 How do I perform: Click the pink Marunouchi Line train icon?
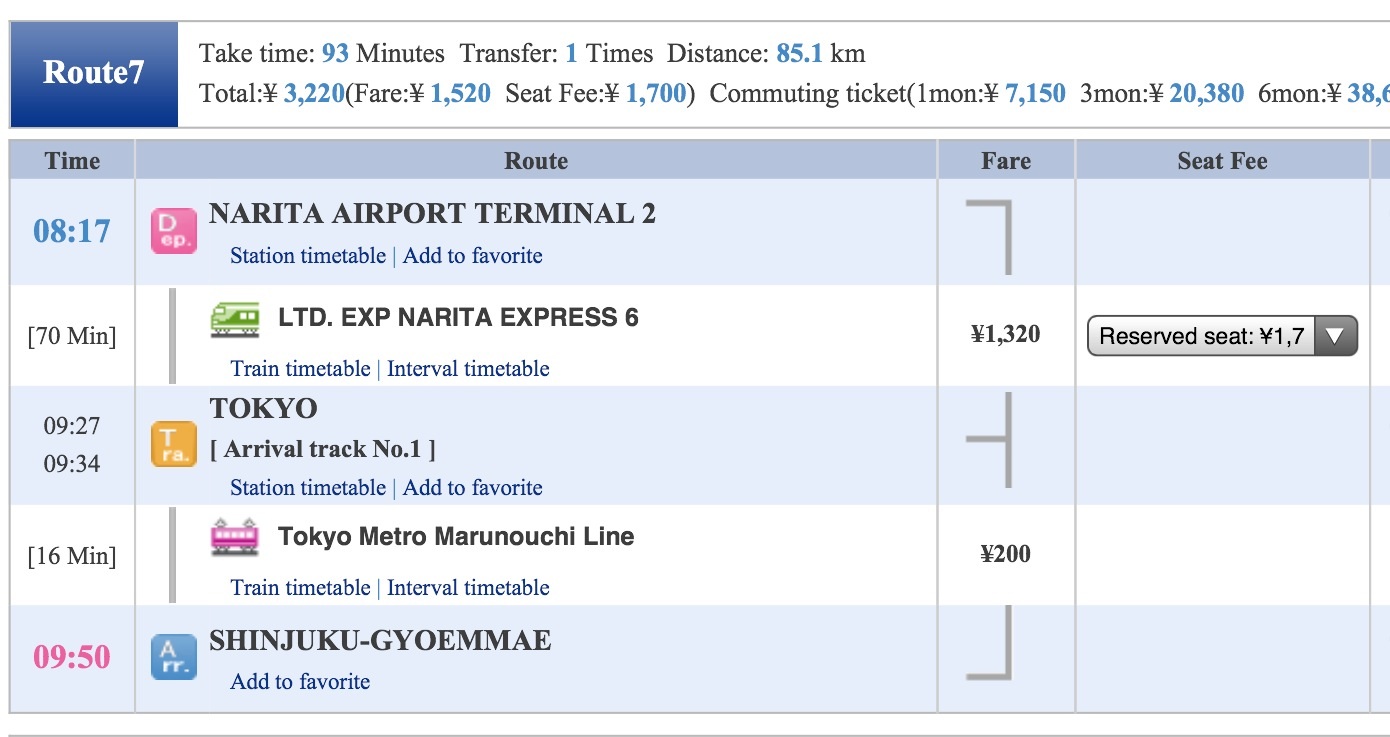coord(235,537)
